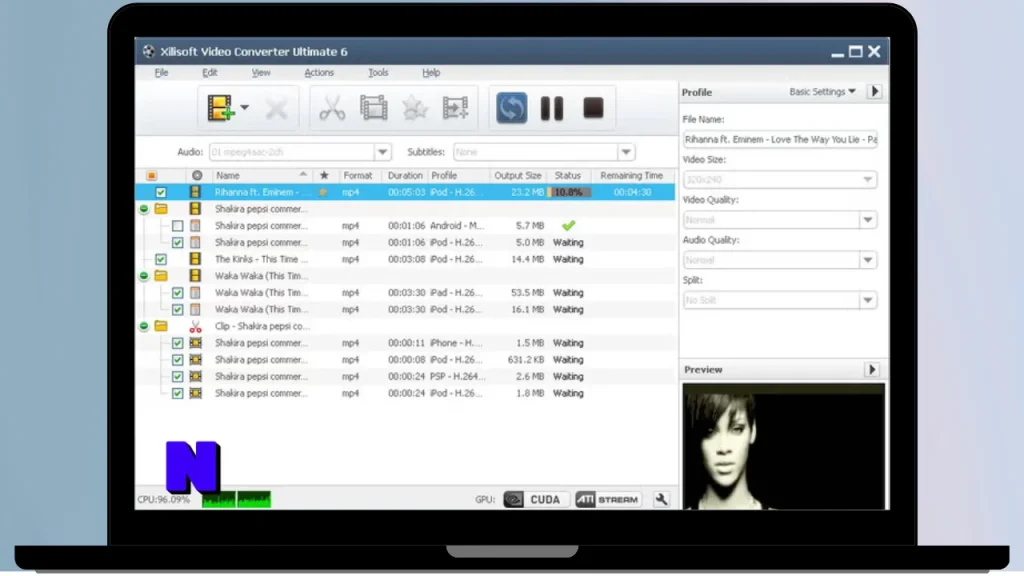Uncheck the Waka Waka 16.1 MB checkbox
Image resolution: width=1024 pixels, height=576 pixels.
click(x=178, y=310)
